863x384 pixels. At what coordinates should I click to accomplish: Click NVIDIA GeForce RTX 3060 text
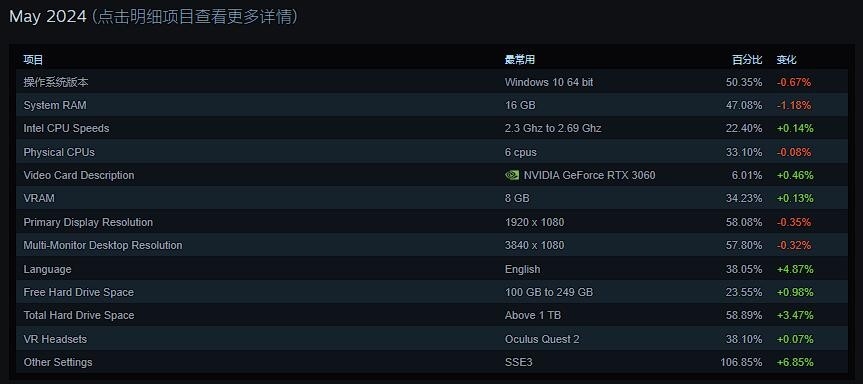point(589,175)
